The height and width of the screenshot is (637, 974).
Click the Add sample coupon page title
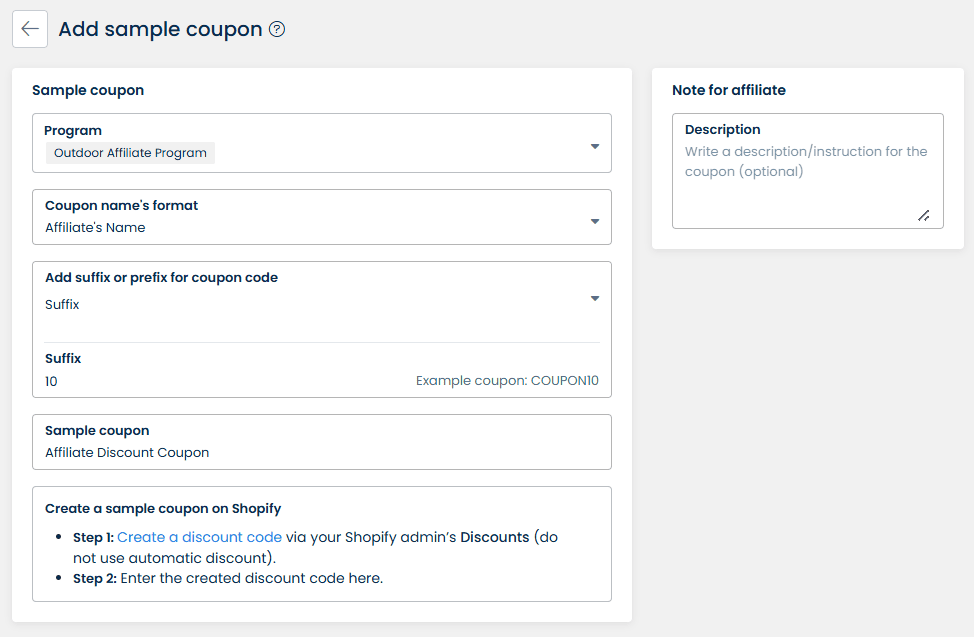(x=160, y=29)
